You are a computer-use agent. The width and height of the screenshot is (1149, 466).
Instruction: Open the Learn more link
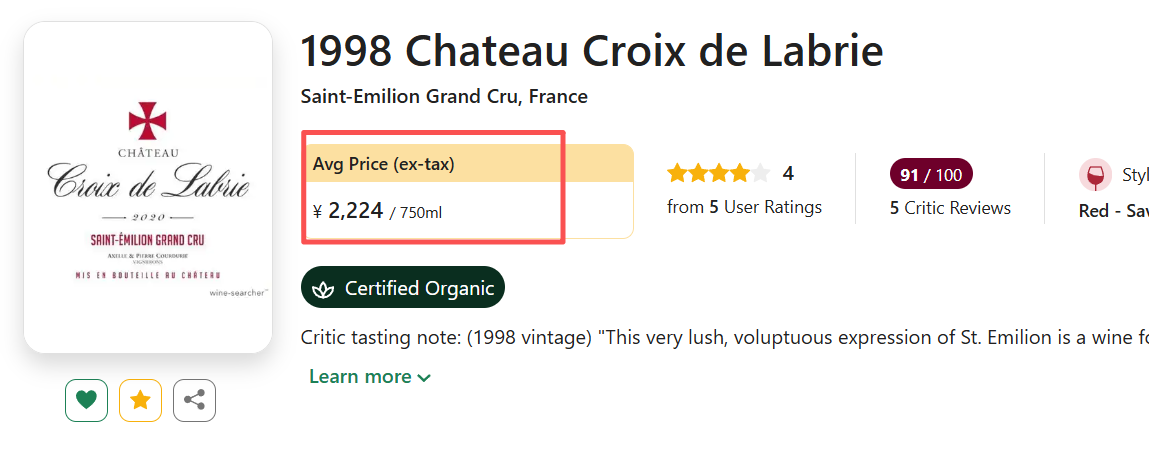coord(360,377)
